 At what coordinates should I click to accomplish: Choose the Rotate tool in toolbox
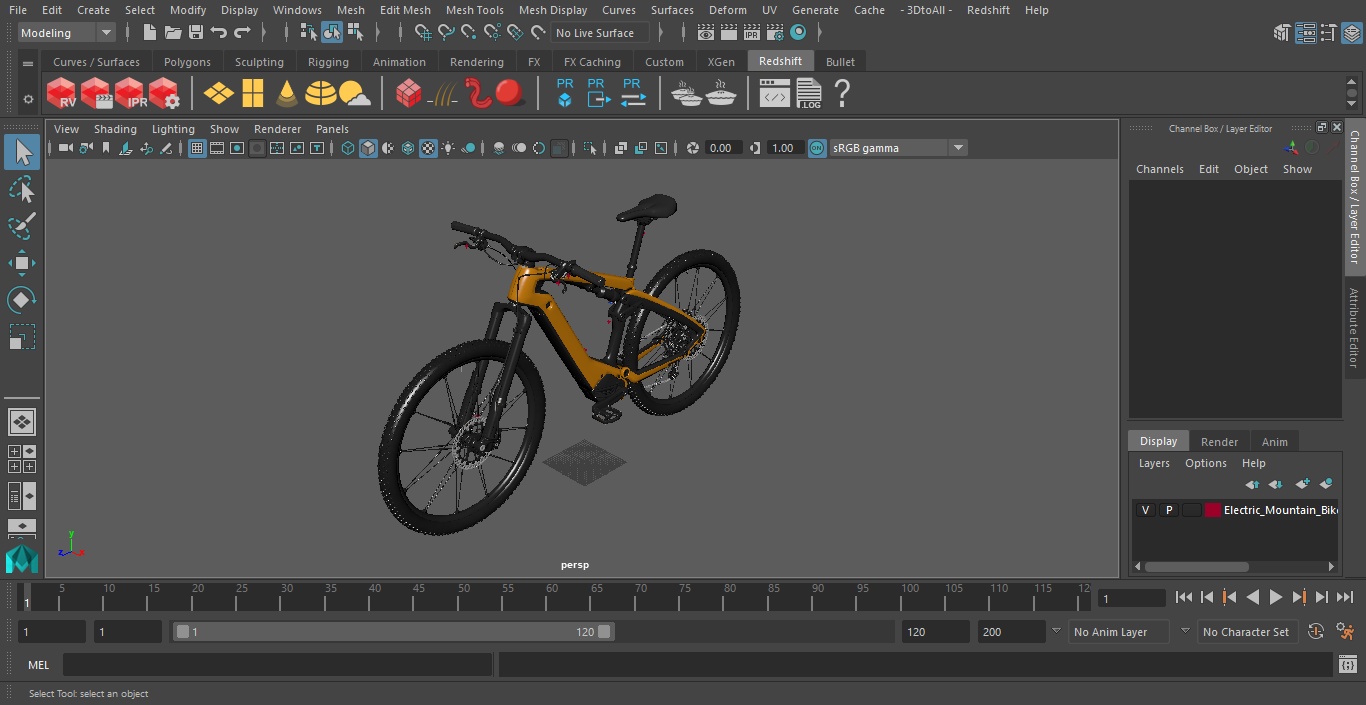[x=22, y=300]
